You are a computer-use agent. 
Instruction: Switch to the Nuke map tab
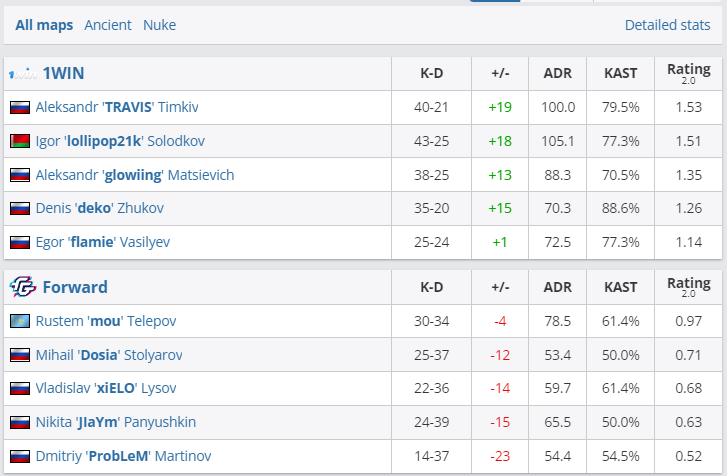click(159, 25)
